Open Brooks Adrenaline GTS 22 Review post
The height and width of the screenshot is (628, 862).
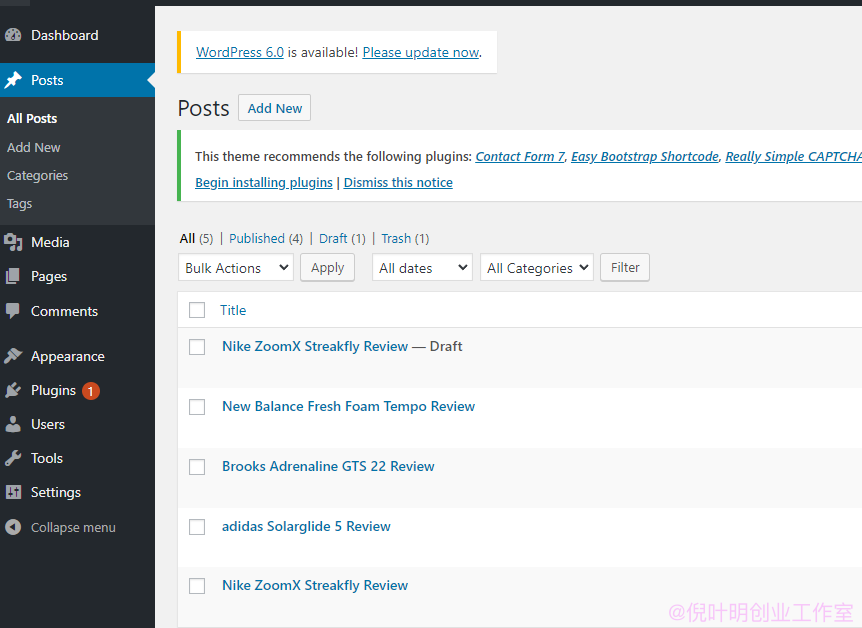click(x=328, y=466)
